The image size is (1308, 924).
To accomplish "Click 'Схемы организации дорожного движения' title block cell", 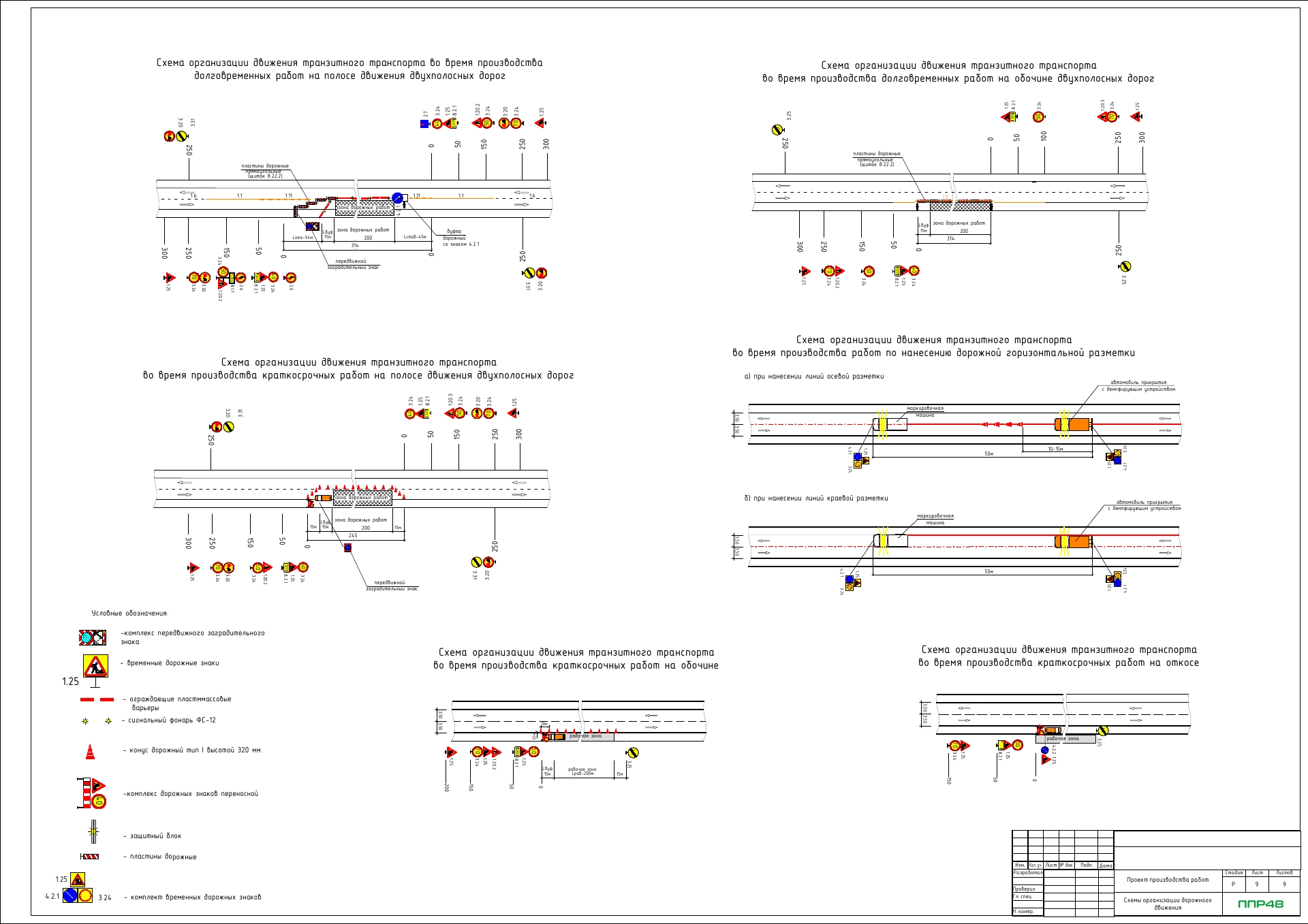I will 1168,904.
